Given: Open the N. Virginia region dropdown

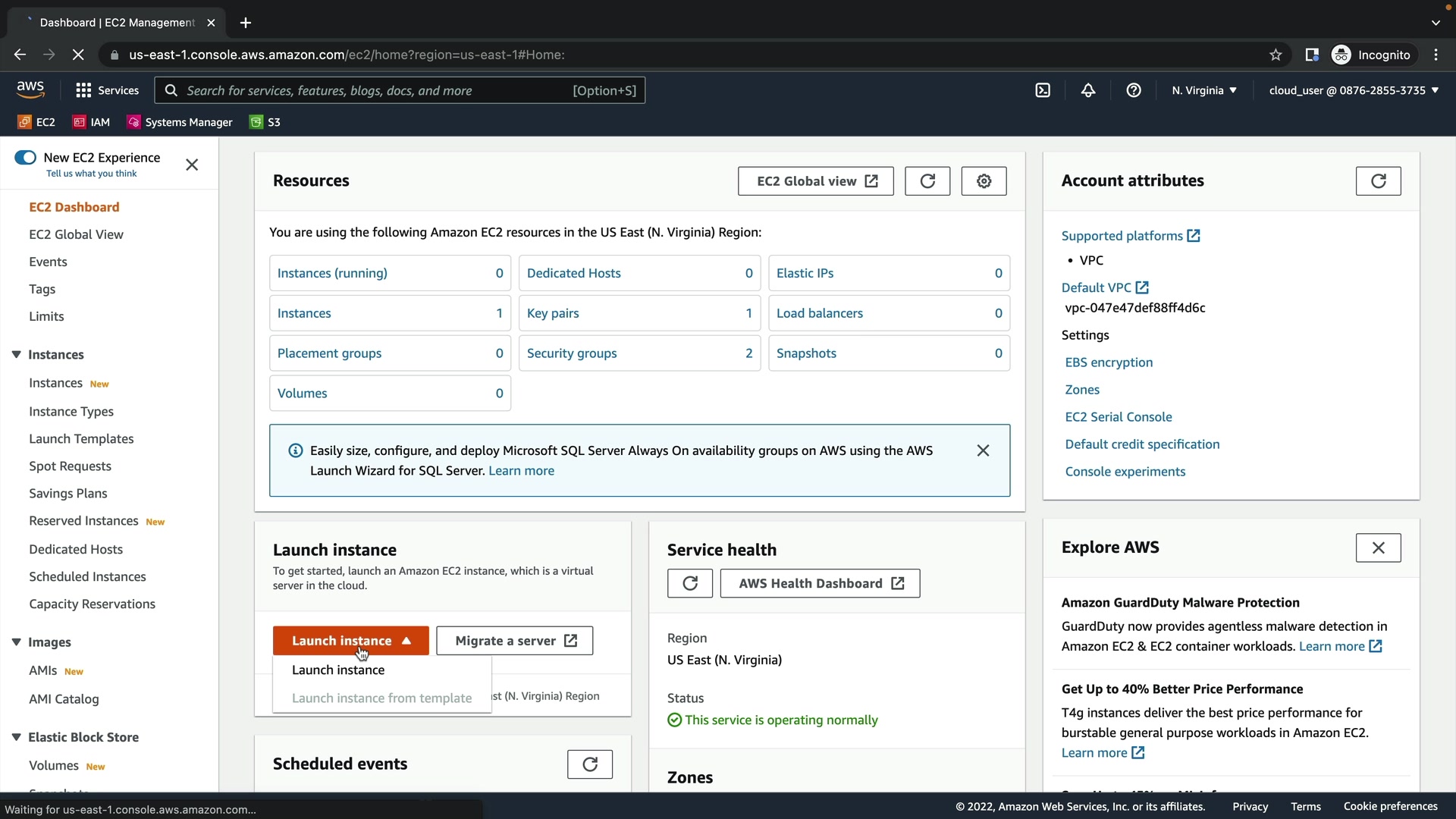Looking at the screenshot, I should coord(1203,90).
